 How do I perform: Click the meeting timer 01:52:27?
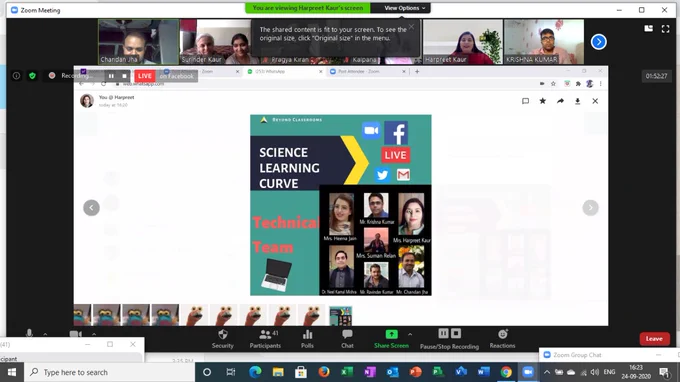coord(656,76)
